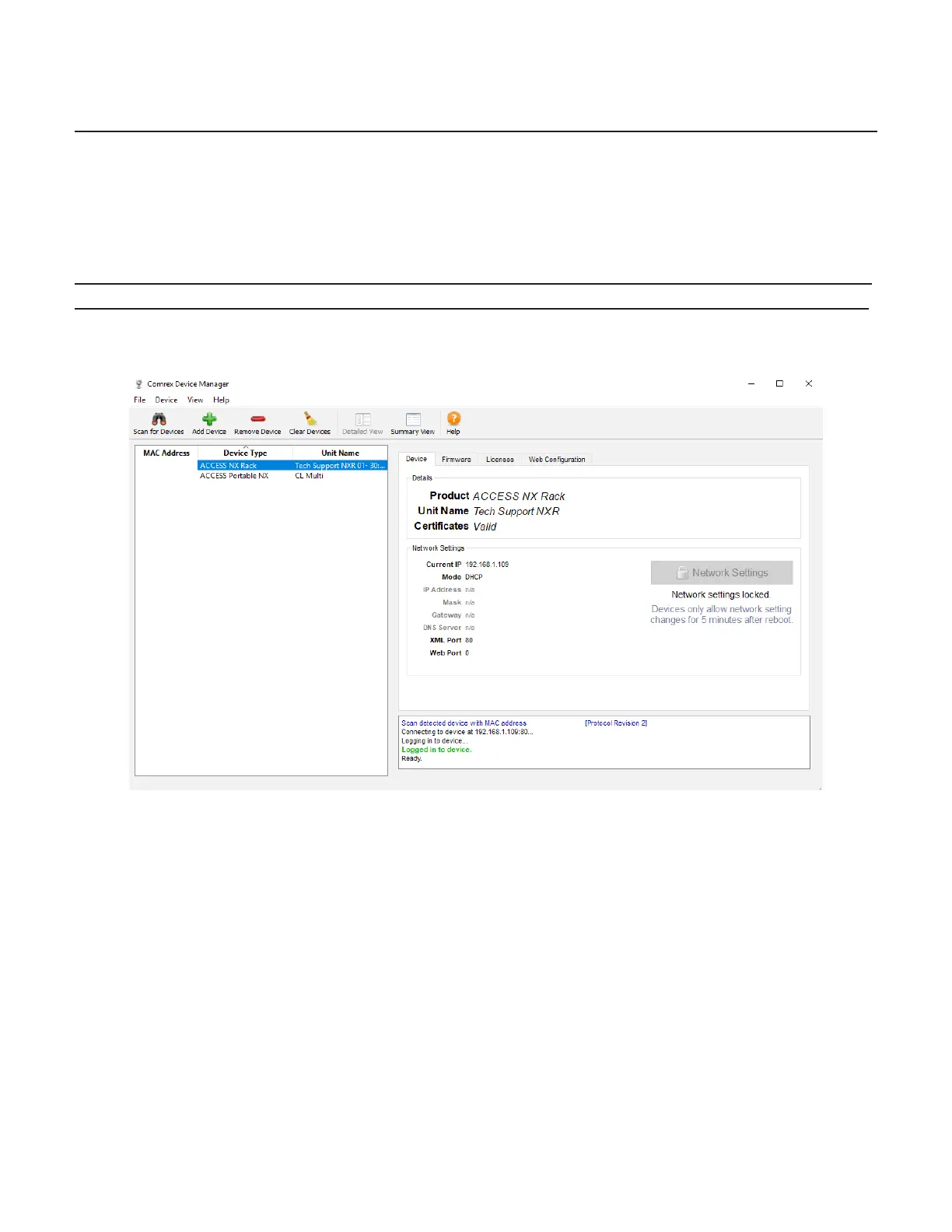Screen dimensions: 952x1232
Task: Maximize the Comrex Device Manager window
Action: pyautogui.click(x=780, y=383)
